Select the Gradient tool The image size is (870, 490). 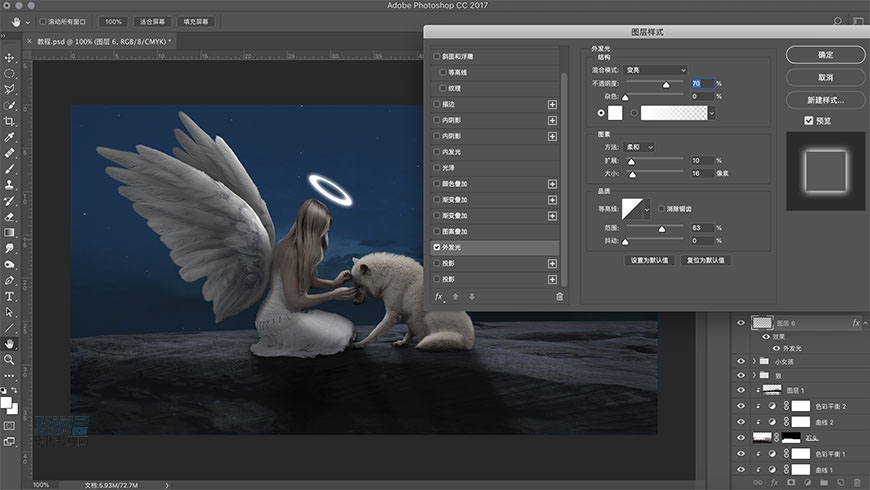pyautogui.click(x=9, y=233)
